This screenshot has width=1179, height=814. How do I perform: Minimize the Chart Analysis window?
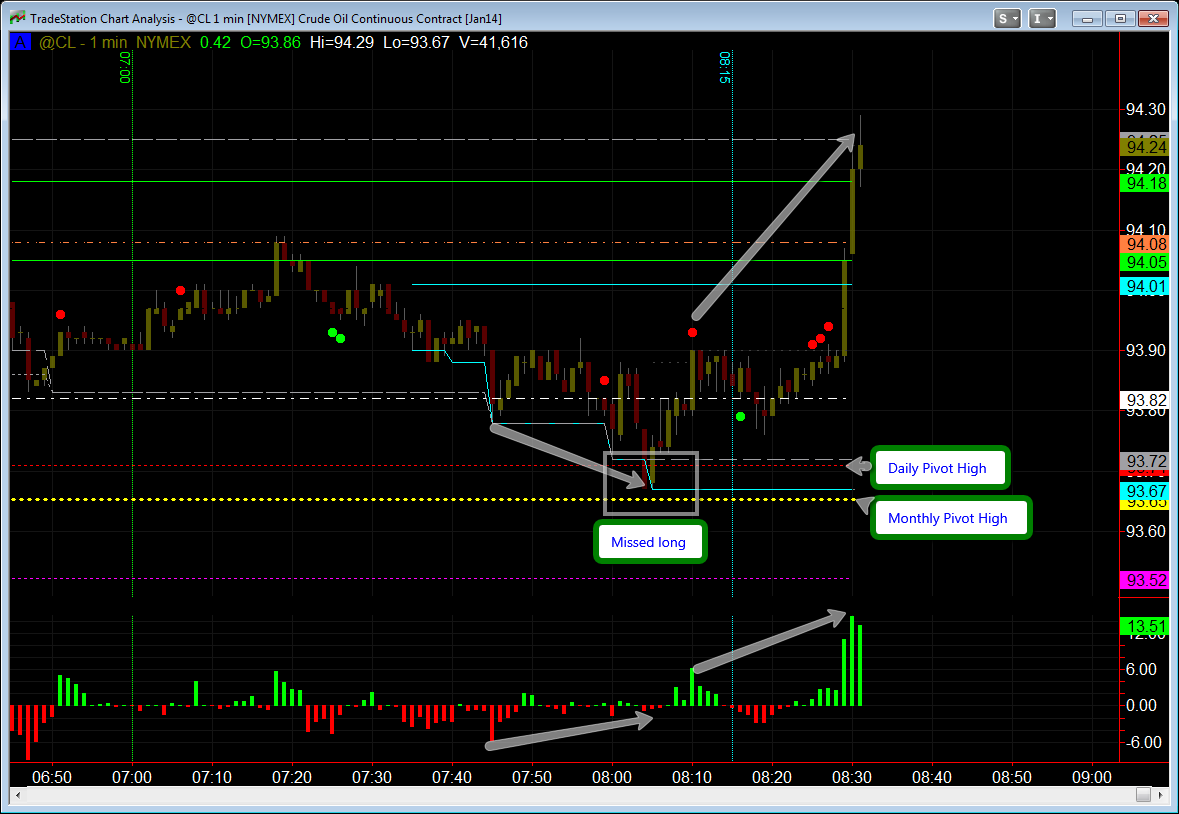(x=1087, y=19)
